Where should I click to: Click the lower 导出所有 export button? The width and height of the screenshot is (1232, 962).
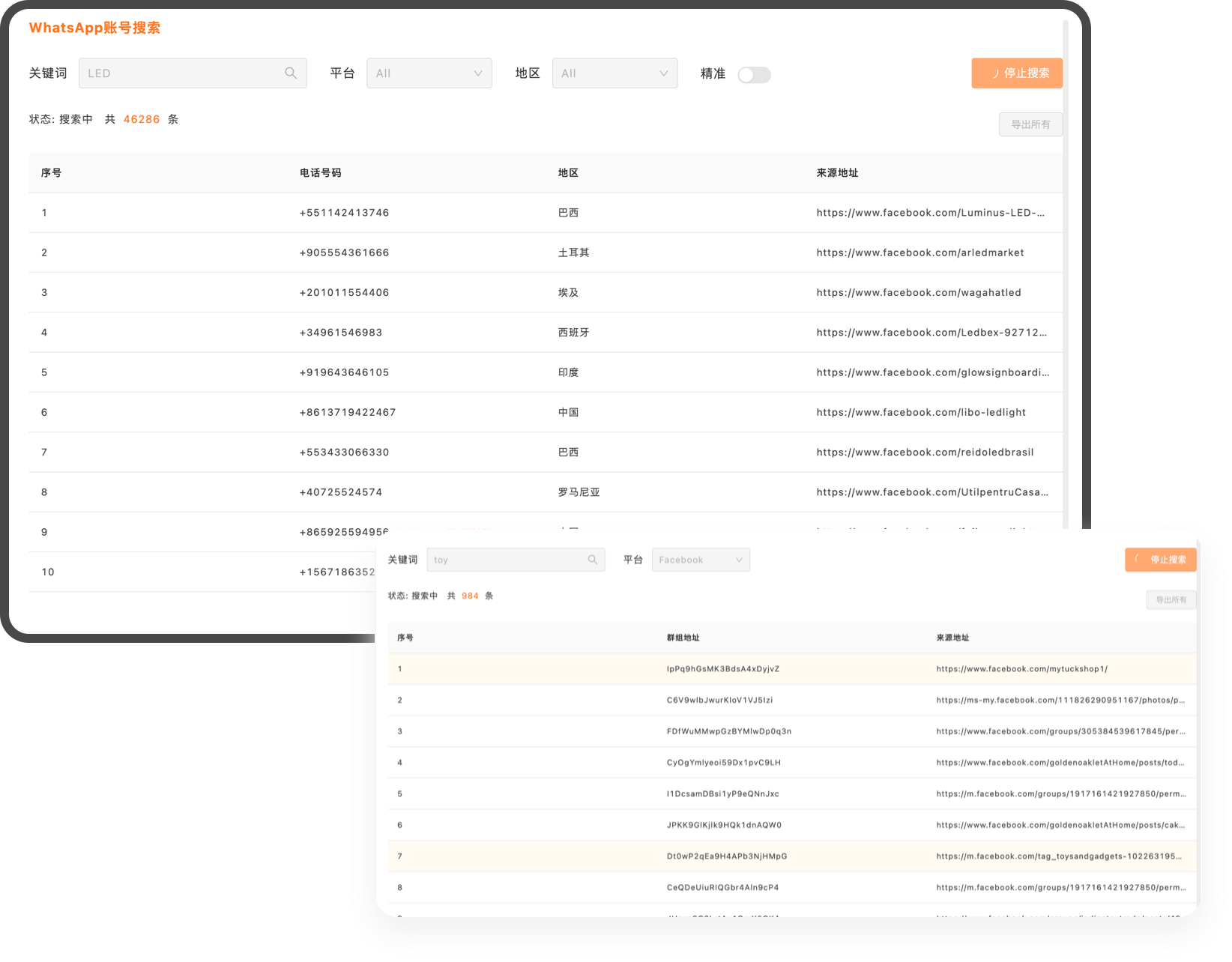[1171, 600]
